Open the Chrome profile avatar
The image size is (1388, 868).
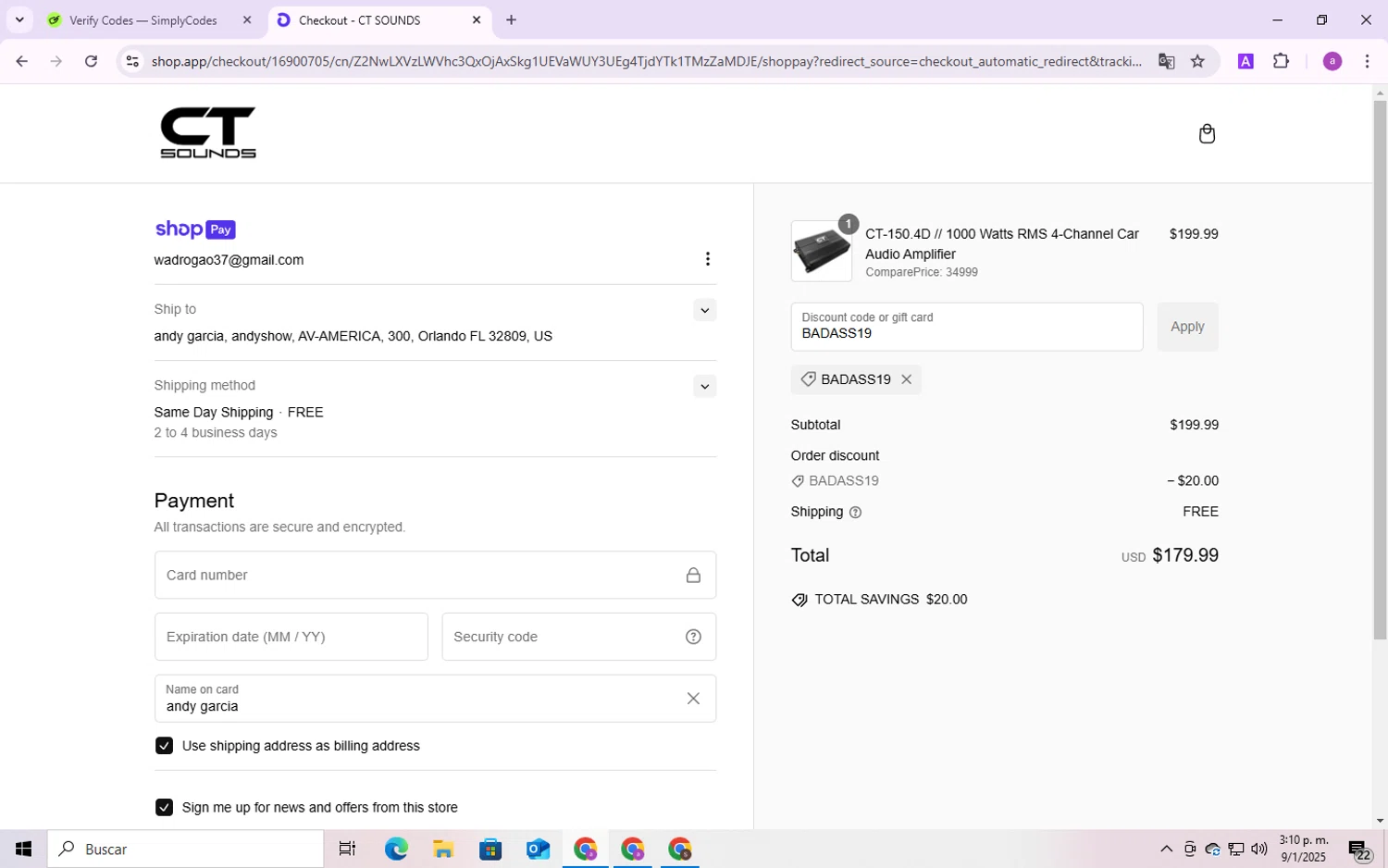(x=1332, y=61)
